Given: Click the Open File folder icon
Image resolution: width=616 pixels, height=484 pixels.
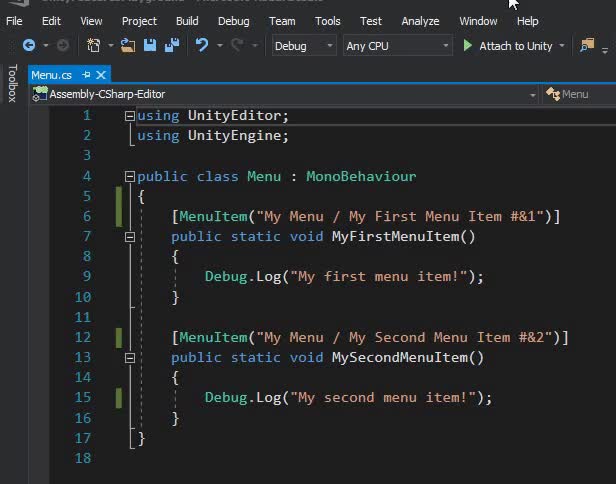Looking at the screenshot, I should coord(127,46).
